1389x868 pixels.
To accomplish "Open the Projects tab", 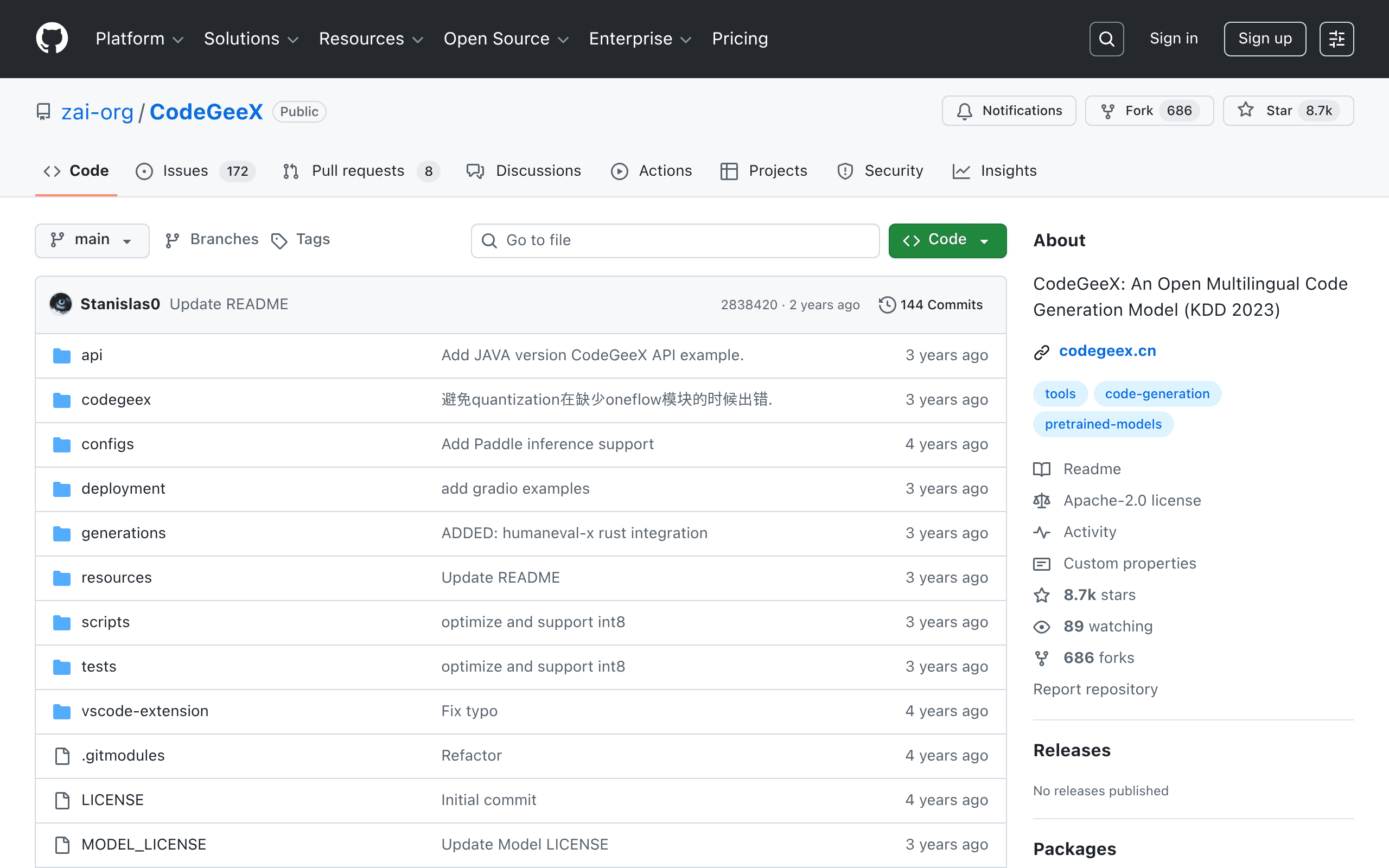I will (x=764, y=171).
